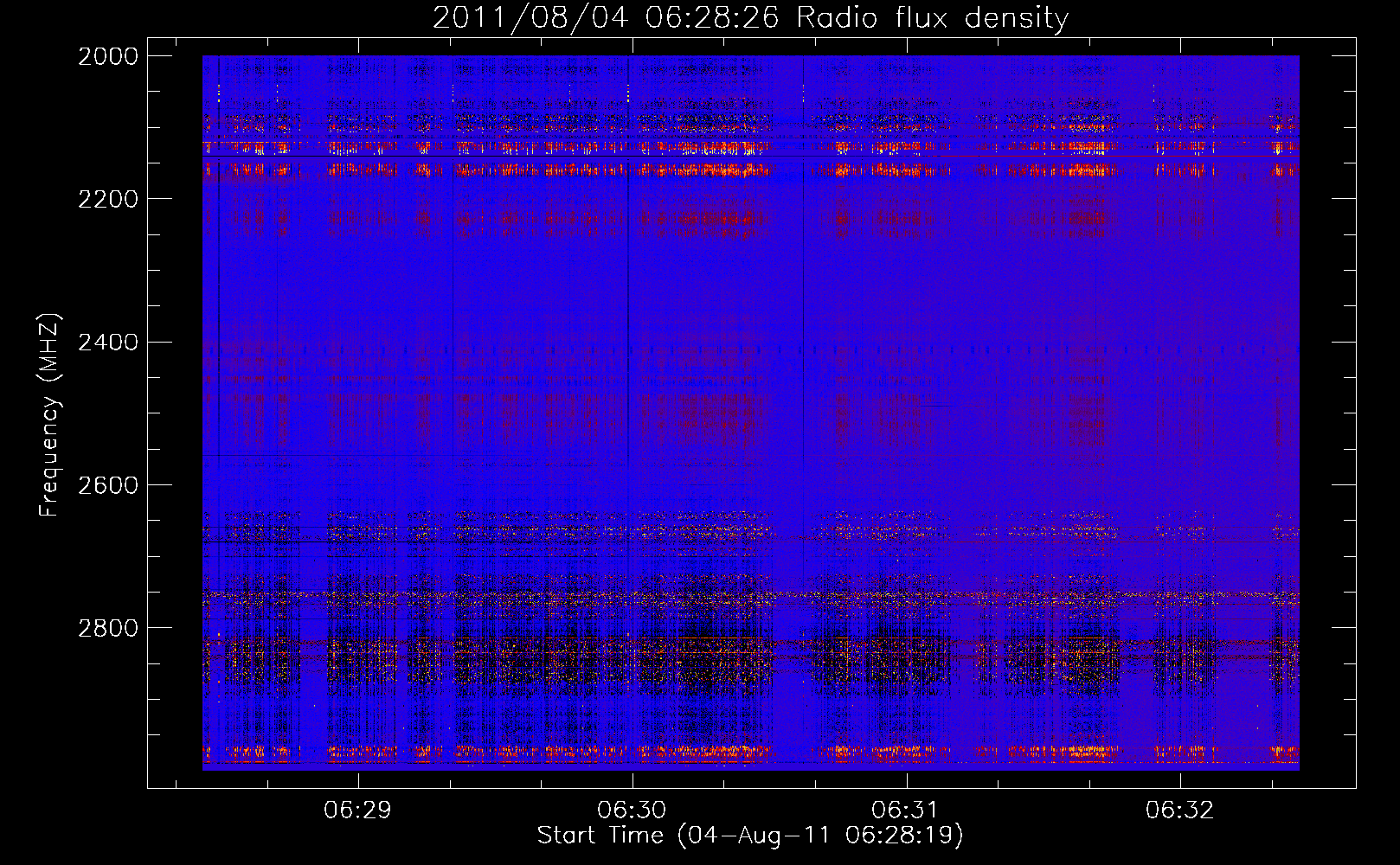Click the 06:30 time tick label
This screenshot has width=1400, height=865.
[632, 811]
